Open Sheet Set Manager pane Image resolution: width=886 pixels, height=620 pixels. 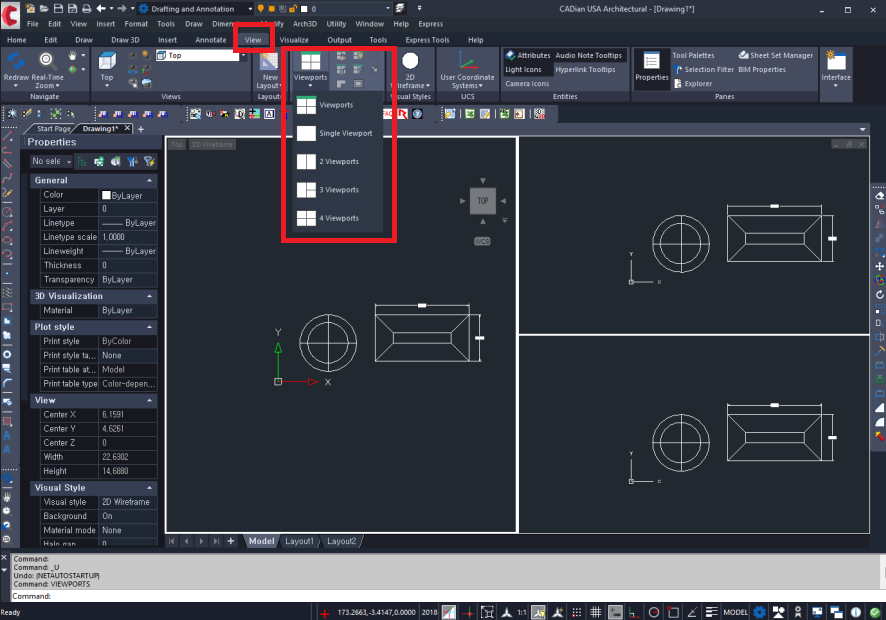[775, 56]
